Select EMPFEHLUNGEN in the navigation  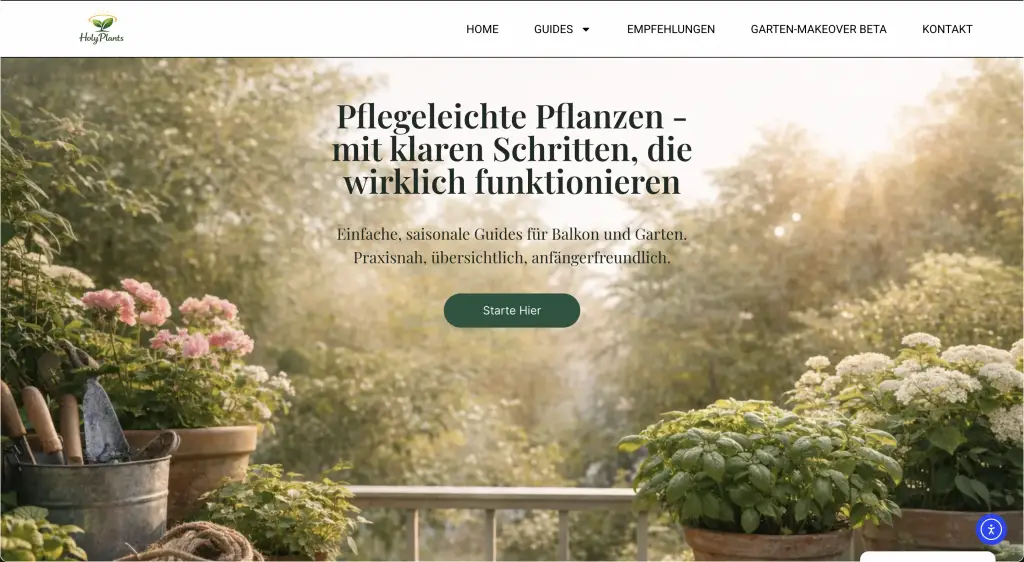point(671,29)
